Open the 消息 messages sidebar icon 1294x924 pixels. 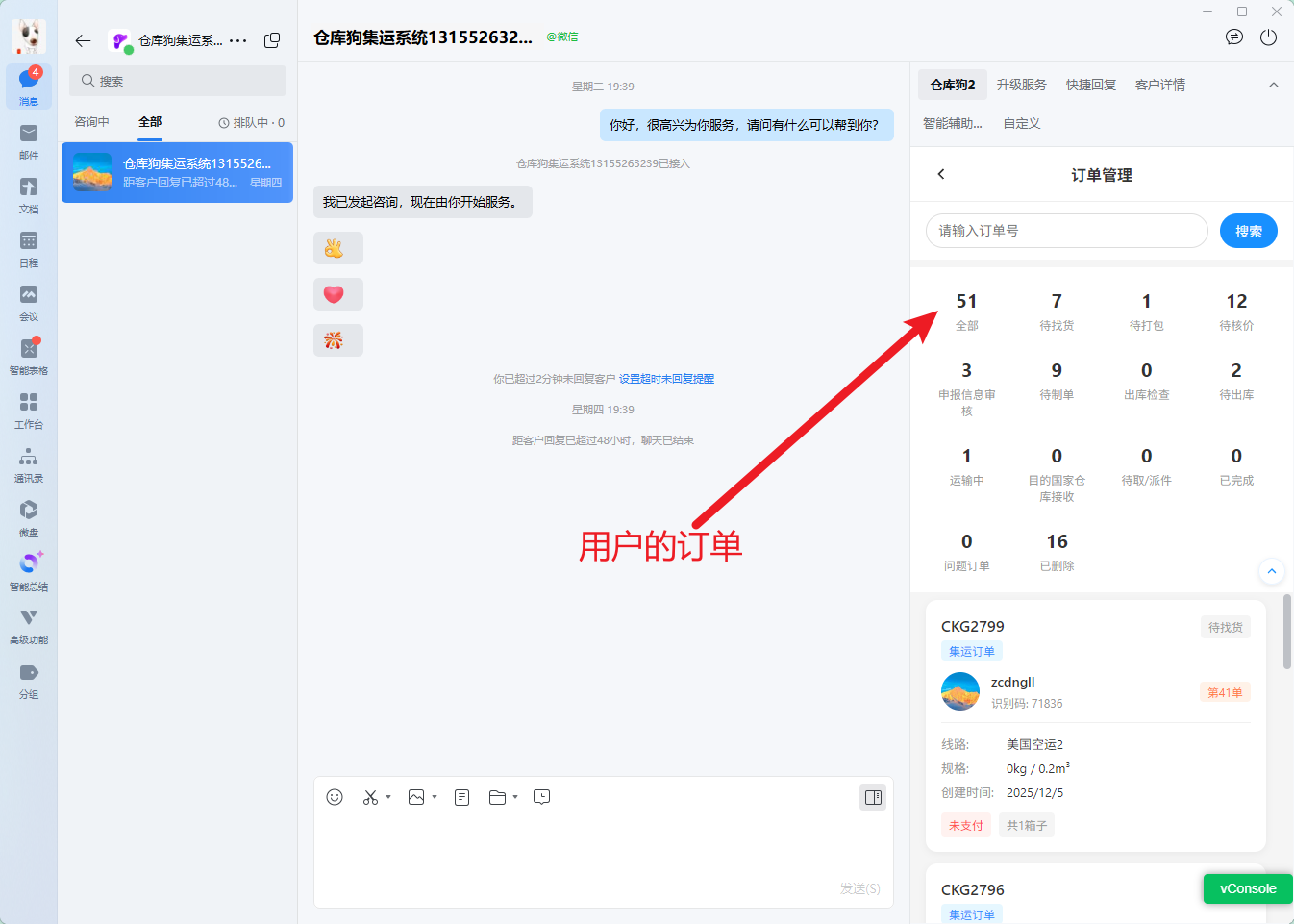pos(29,87)
